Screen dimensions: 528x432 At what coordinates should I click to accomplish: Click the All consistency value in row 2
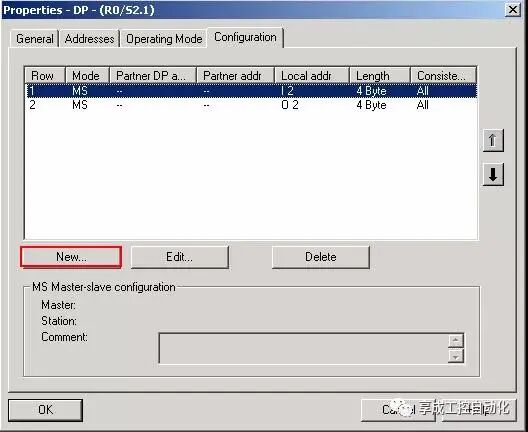click(423, 105)
